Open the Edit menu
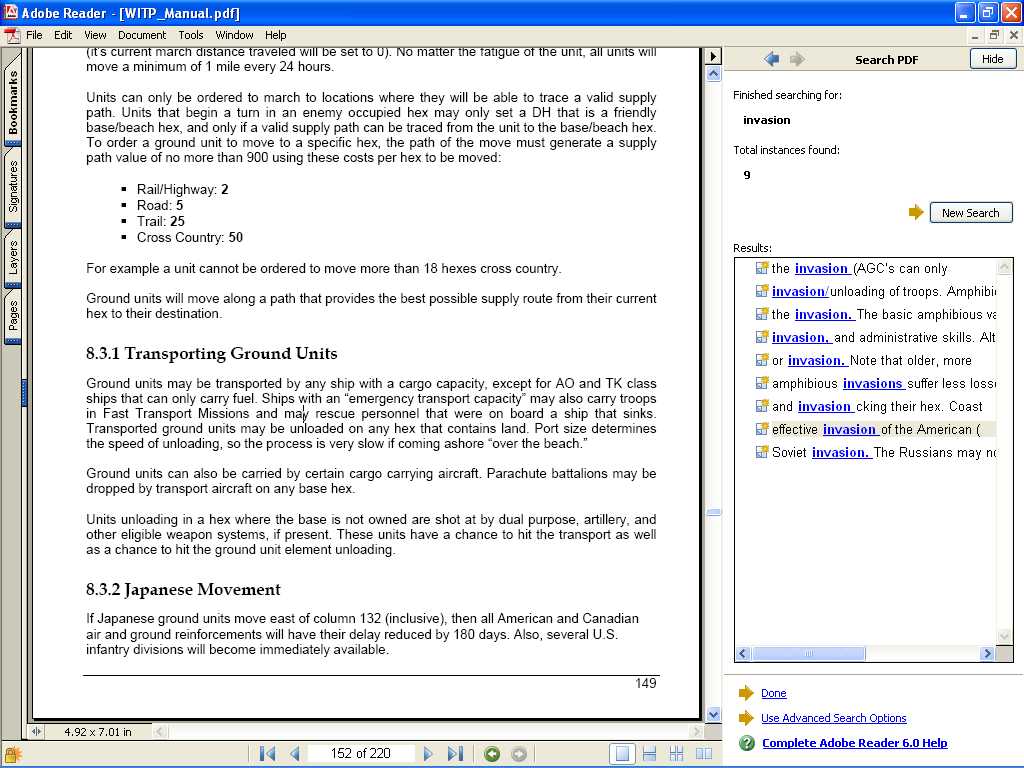Image resolution: width=1024 pixels, height=768 pixels. click(x=63, y=35)
